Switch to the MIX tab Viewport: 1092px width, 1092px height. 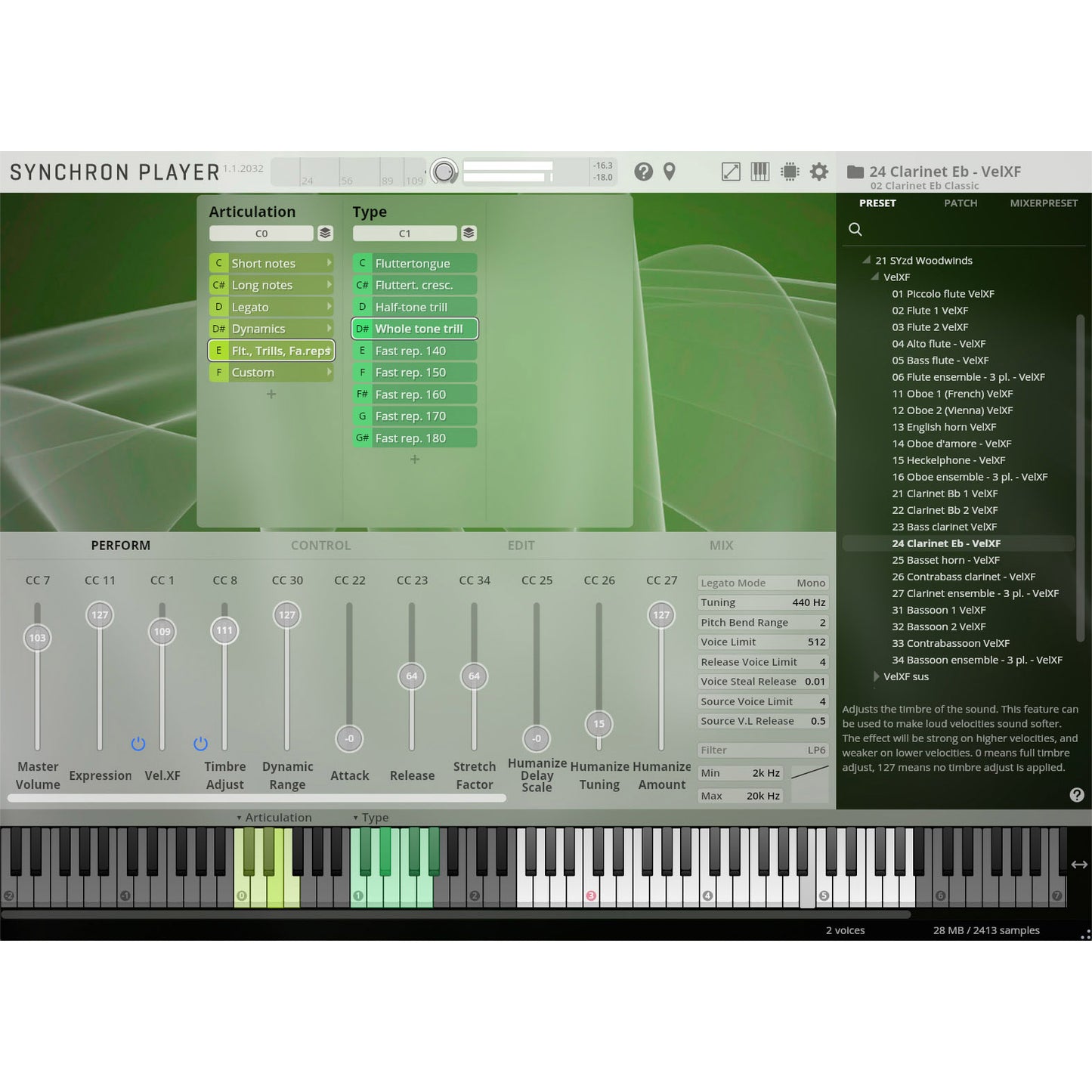click(721, 545)
